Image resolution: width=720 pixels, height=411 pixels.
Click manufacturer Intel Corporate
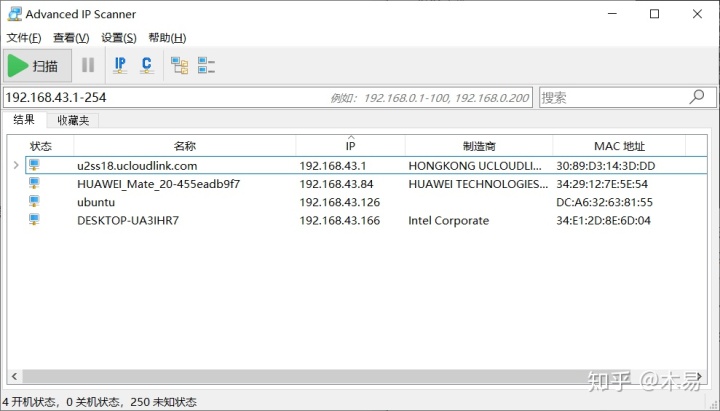pyautogui.click(x=449, y=221)
